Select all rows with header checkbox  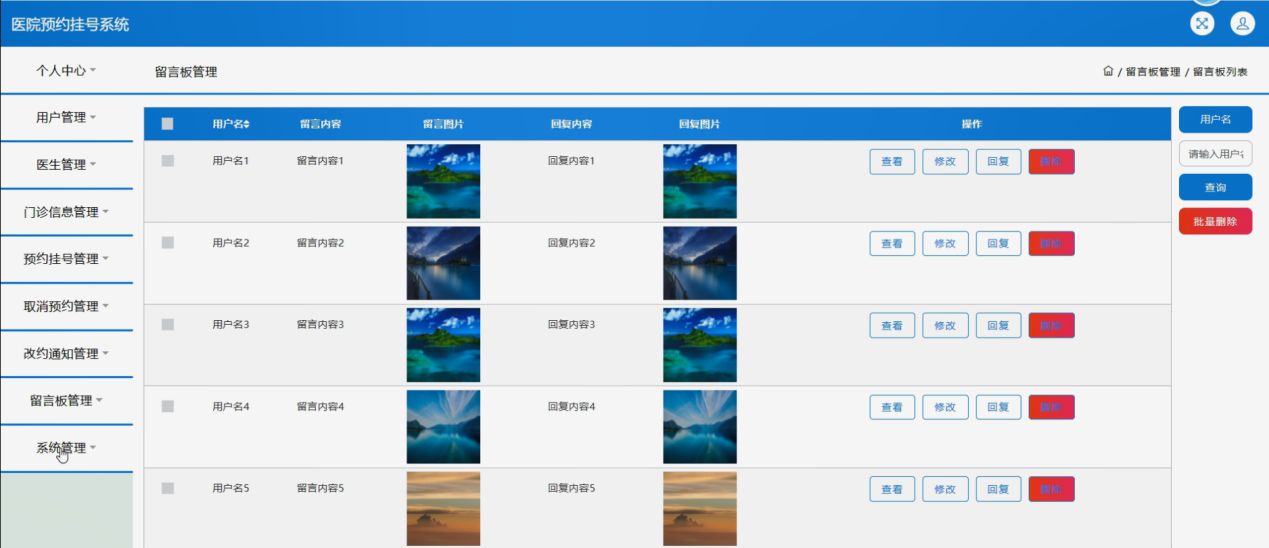click(167, 124)
